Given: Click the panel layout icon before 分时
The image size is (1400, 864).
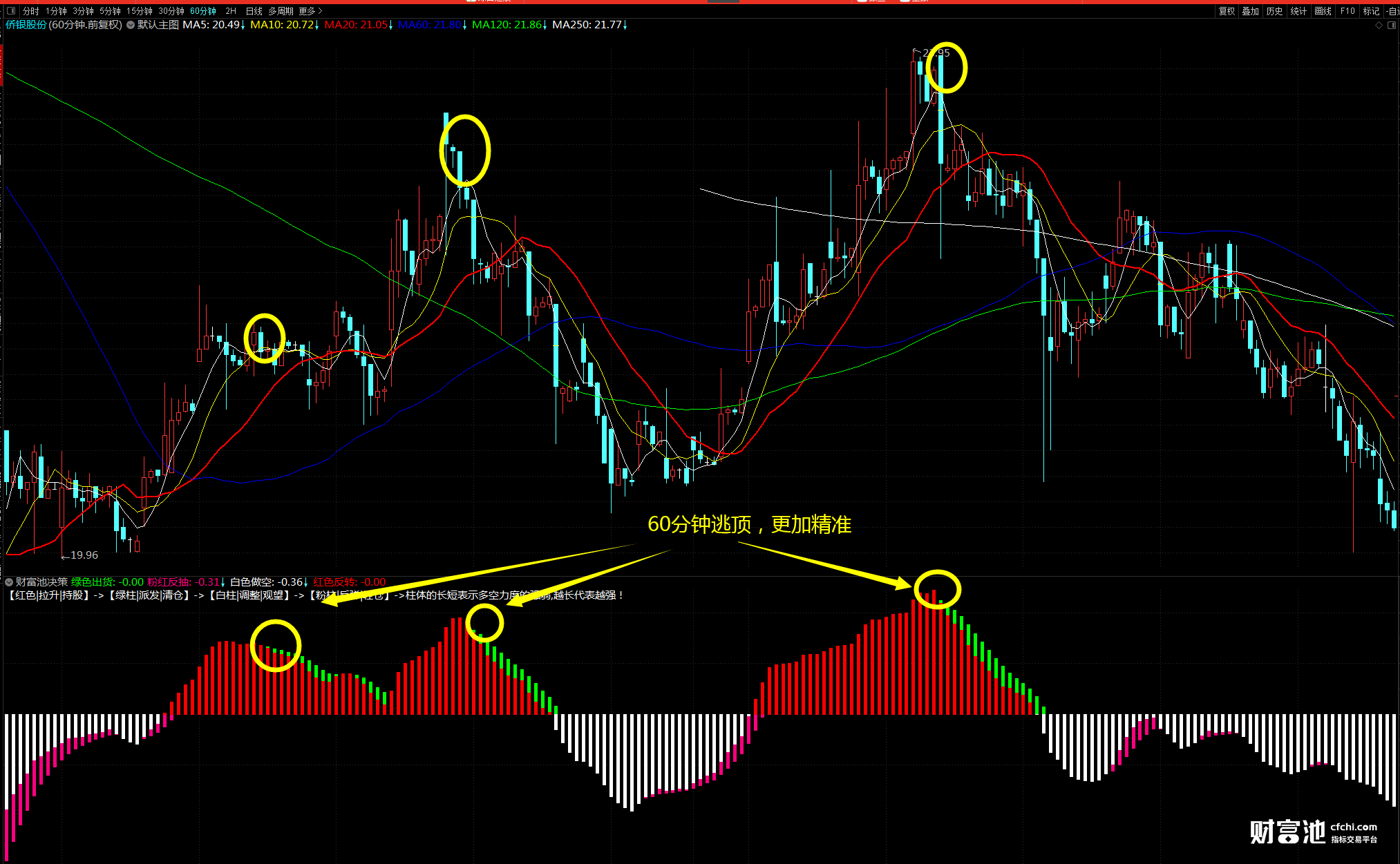Looking at the screenshot, I should point(11,11).
